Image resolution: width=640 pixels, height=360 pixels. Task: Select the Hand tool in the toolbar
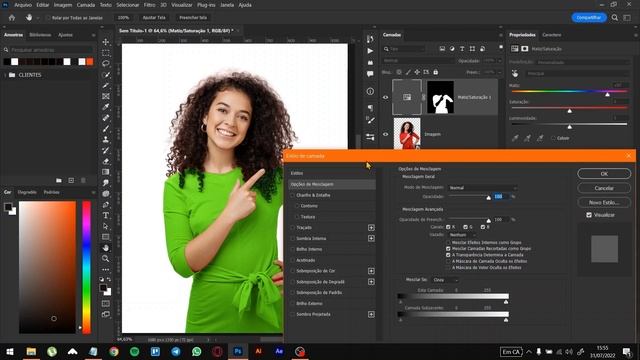click(106, 248)
